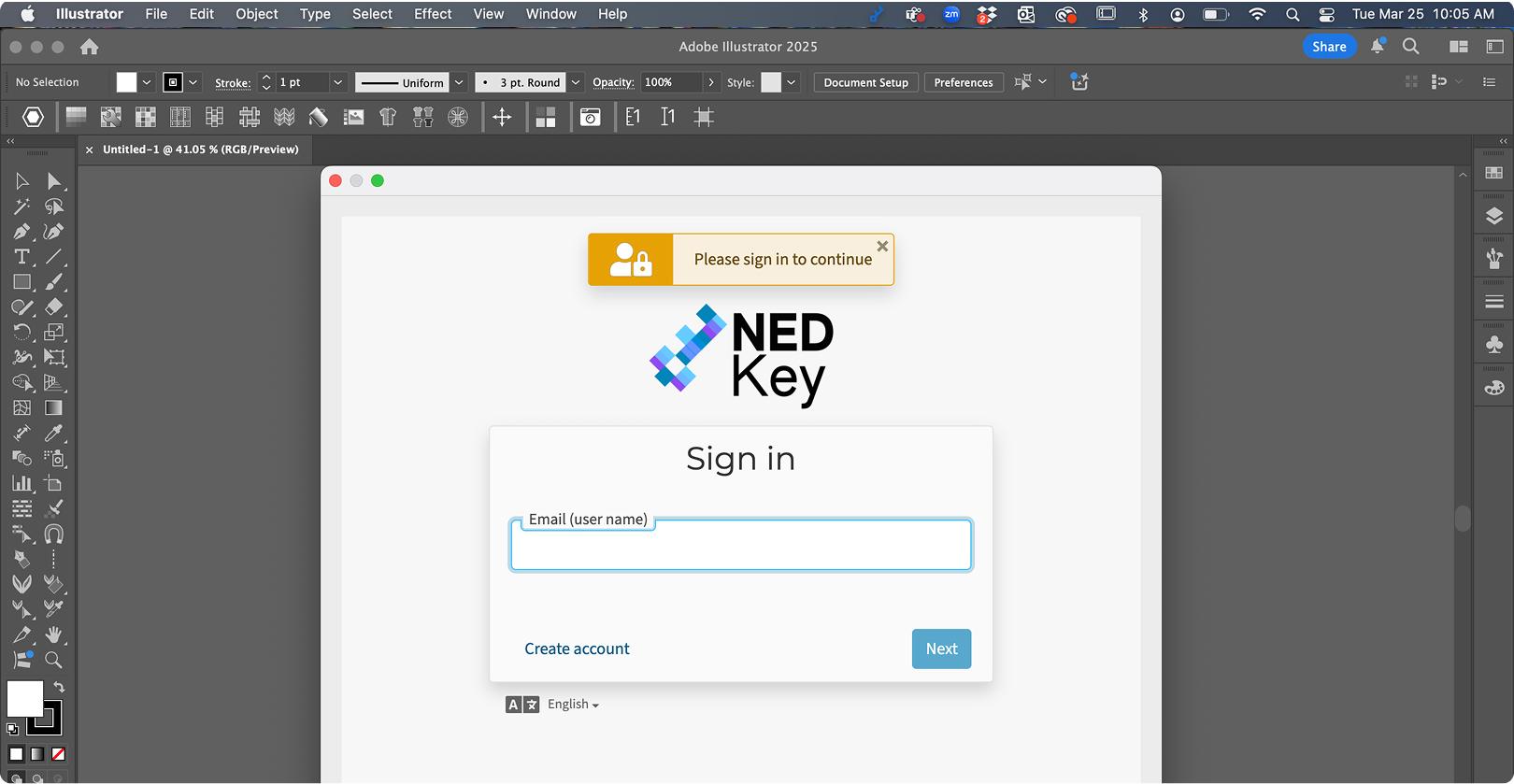Open the File menu
Viewport: 1514px width, 784px height.
[x=156, y=14]
